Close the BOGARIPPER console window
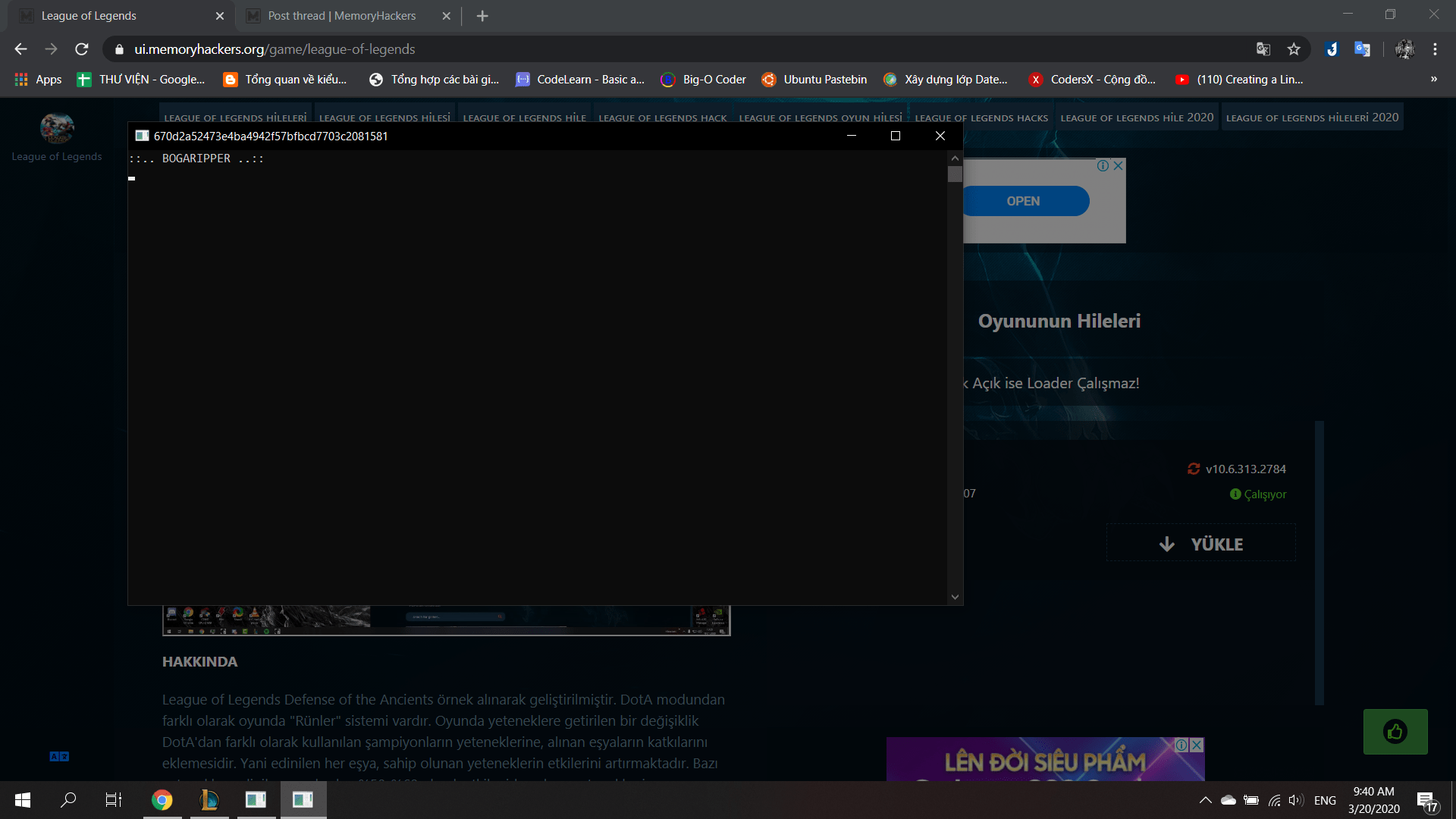Screen dimensions: 1456x819 click(940, 136)
